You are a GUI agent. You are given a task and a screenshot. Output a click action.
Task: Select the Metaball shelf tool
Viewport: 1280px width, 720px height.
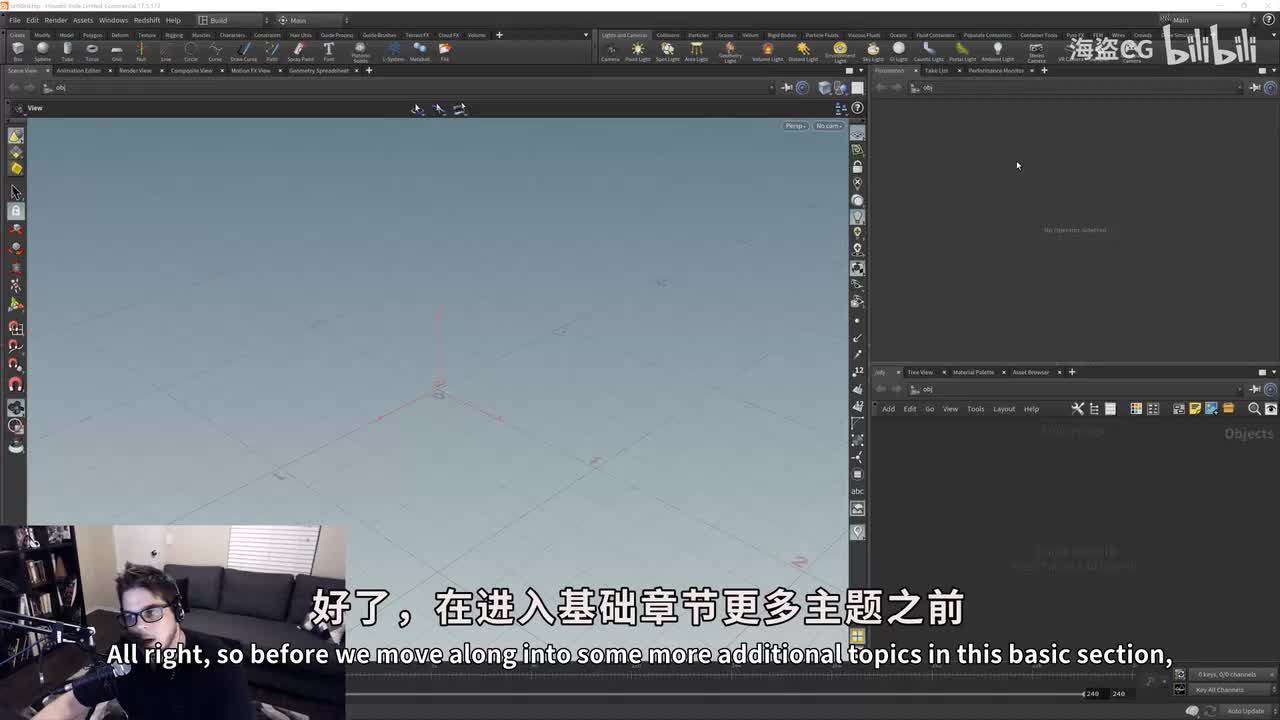pyautogui.click(x=420, y=51)
